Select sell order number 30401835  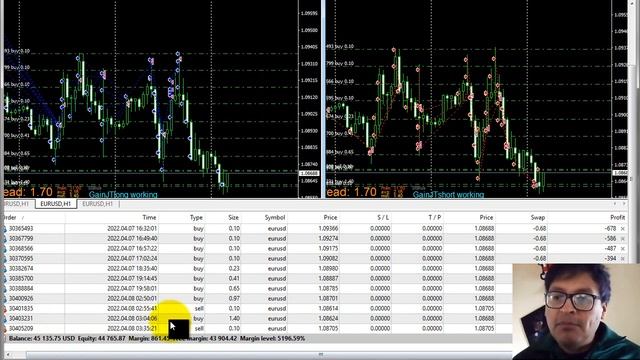[21, 309]
